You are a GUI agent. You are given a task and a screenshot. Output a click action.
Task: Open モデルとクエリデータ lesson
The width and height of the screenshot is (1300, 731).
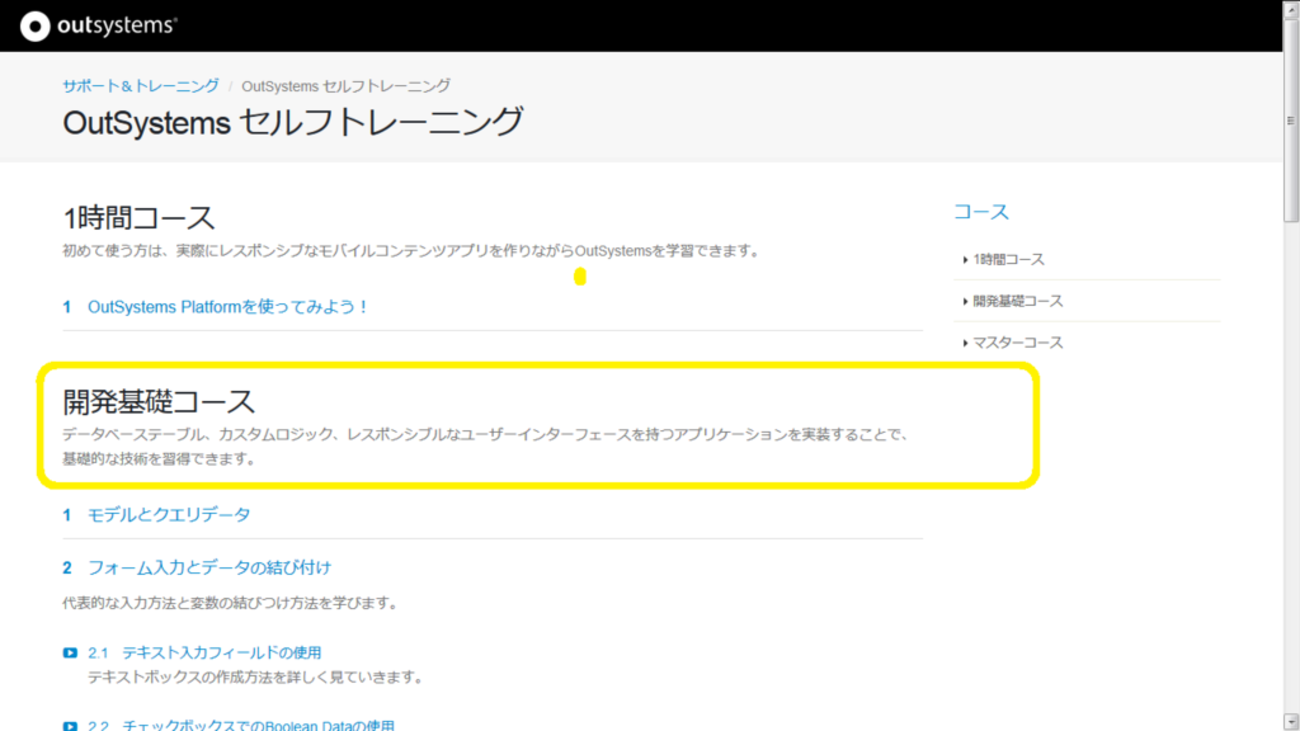click(x=169, y=515)
